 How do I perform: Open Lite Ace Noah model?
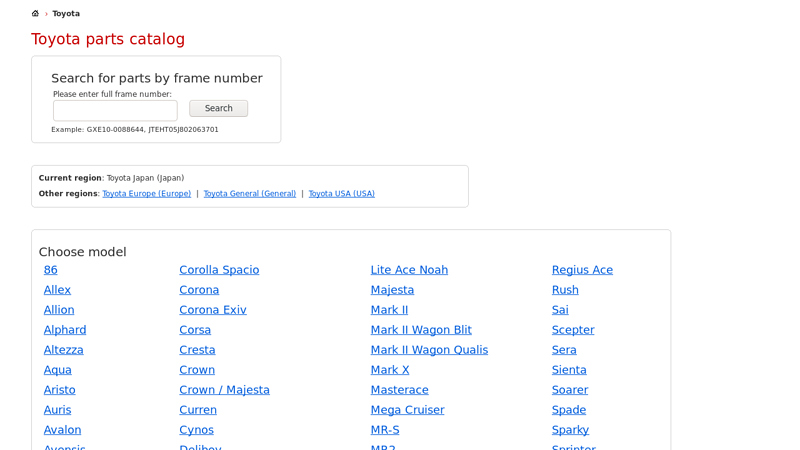(409, 270)
